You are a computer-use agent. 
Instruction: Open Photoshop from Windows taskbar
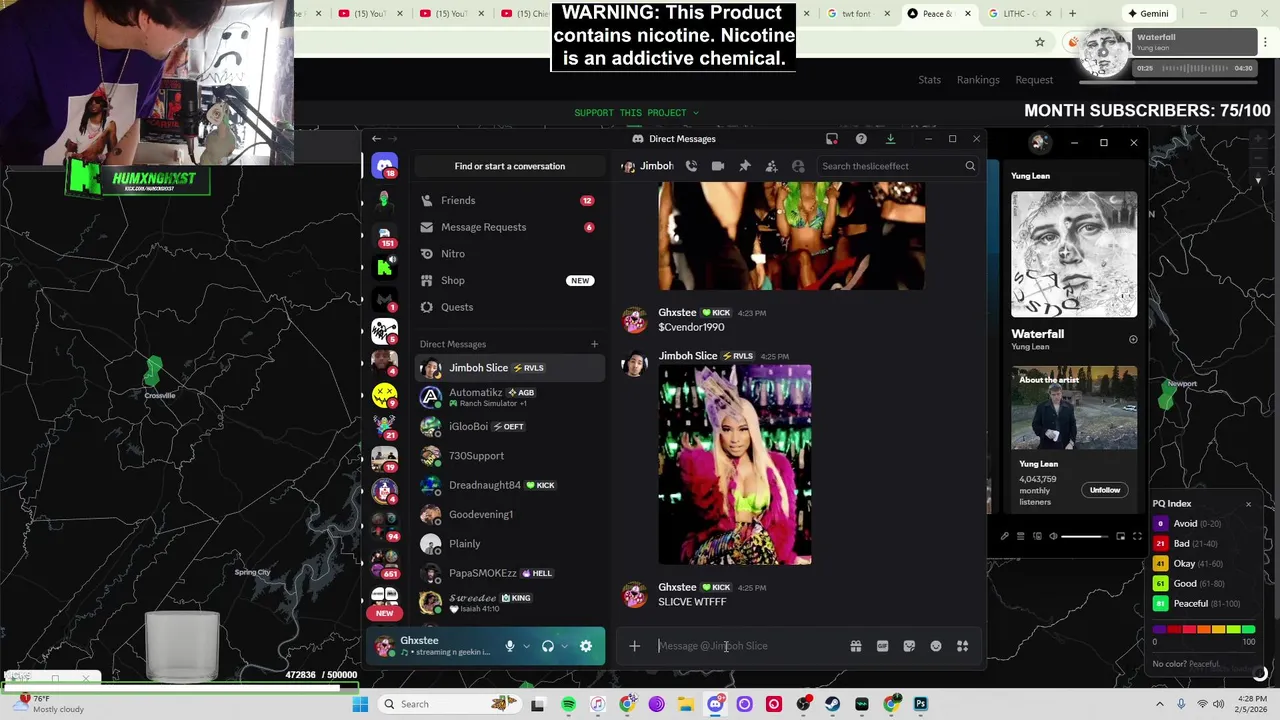click(920, 704)
